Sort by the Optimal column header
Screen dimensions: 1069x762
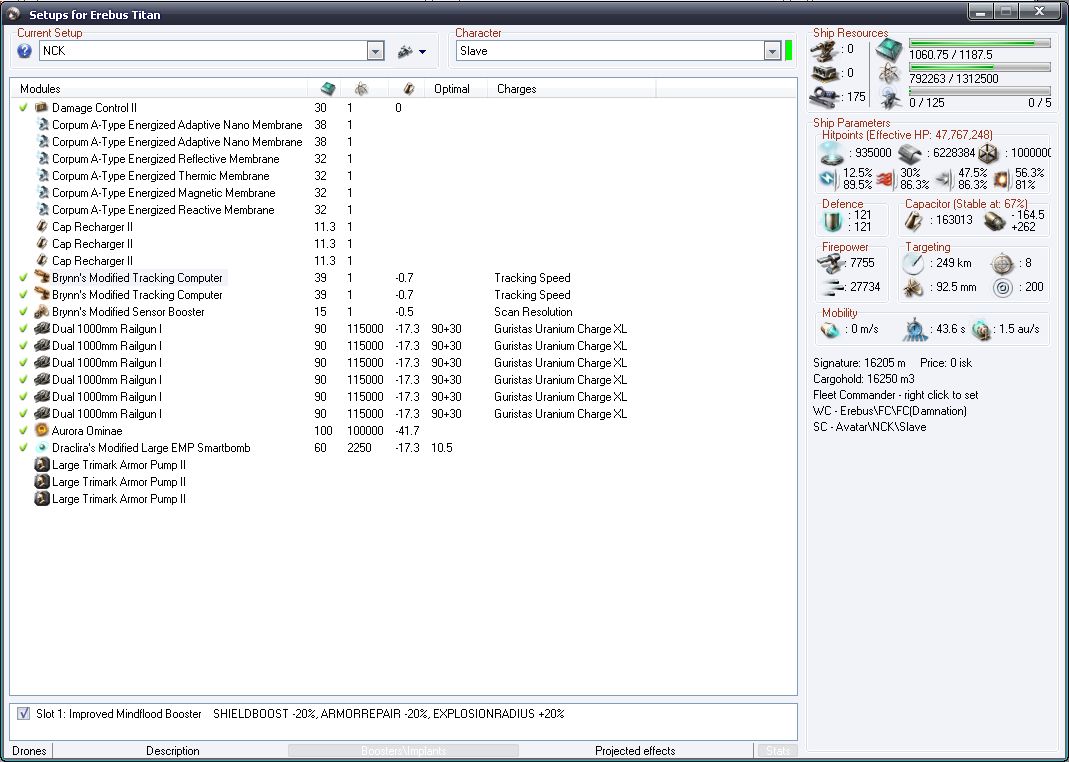pyautogui.click(x=451, y=89)
